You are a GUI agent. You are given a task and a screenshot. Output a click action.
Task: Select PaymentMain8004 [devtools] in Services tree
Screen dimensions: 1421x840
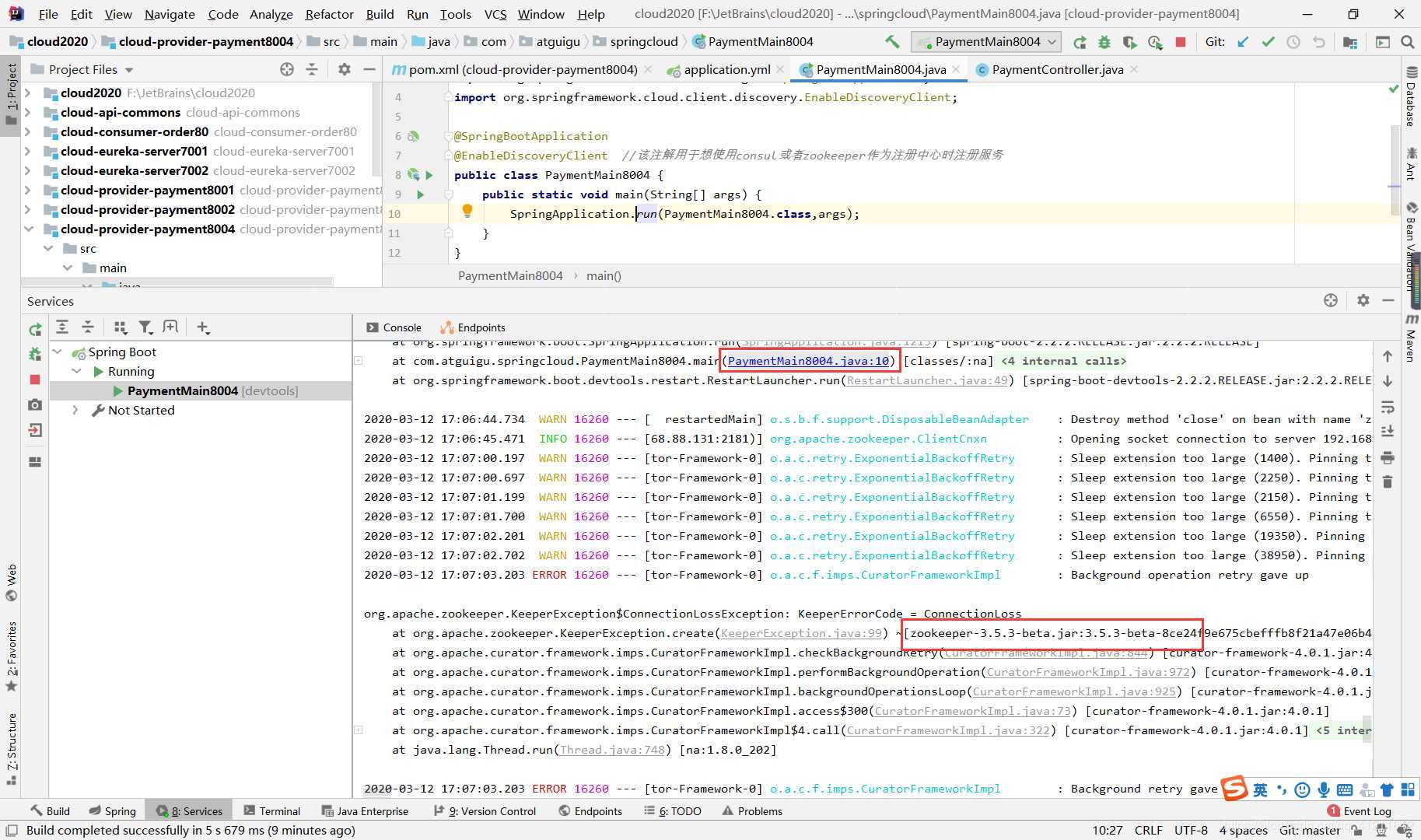tap(201, 390)
